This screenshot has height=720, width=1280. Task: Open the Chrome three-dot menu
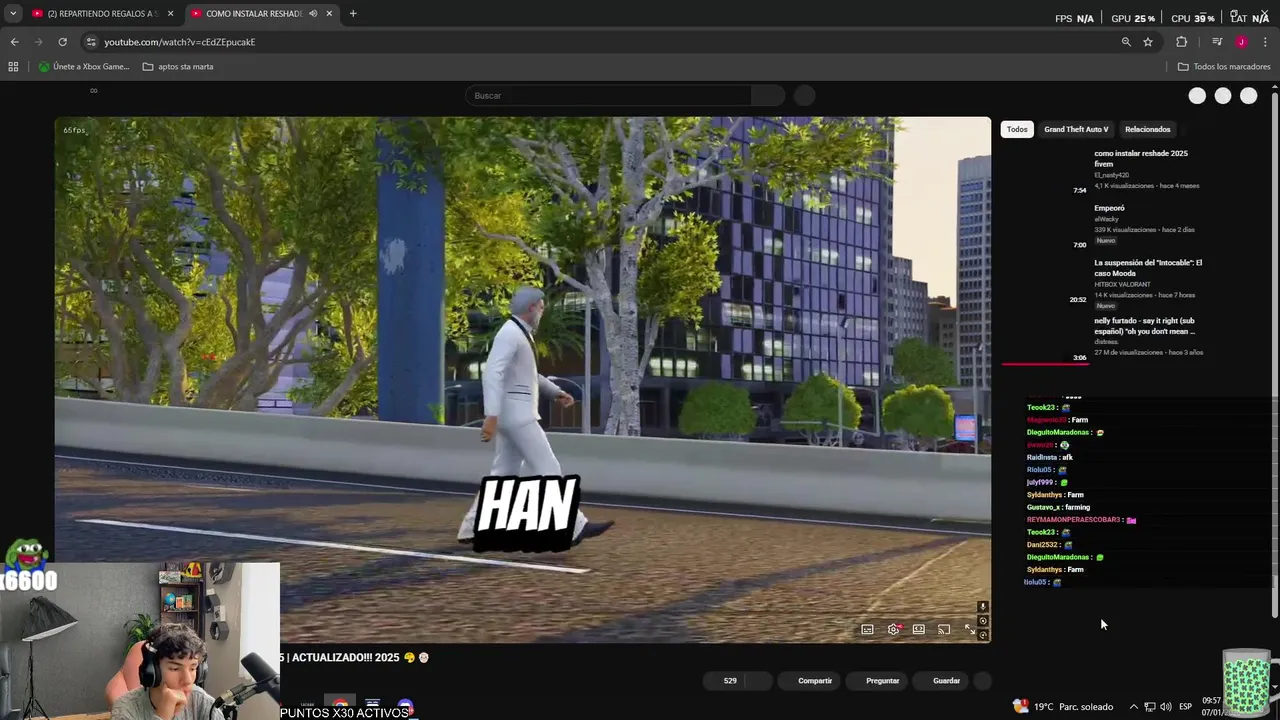1265,42
